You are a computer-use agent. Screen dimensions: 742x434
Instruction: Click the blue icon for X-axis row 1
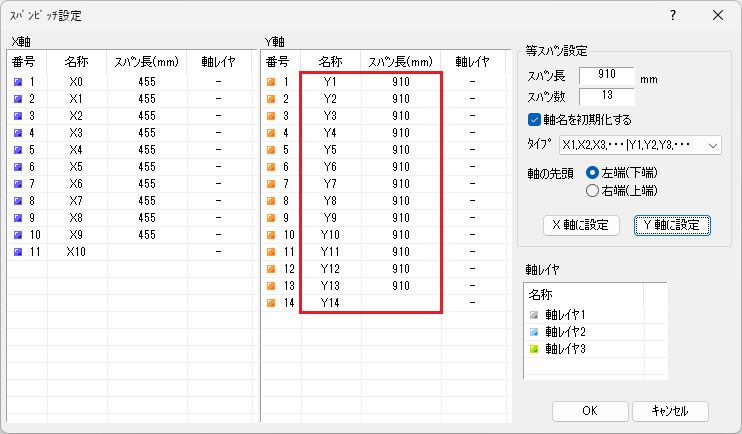tap(17, 82)
